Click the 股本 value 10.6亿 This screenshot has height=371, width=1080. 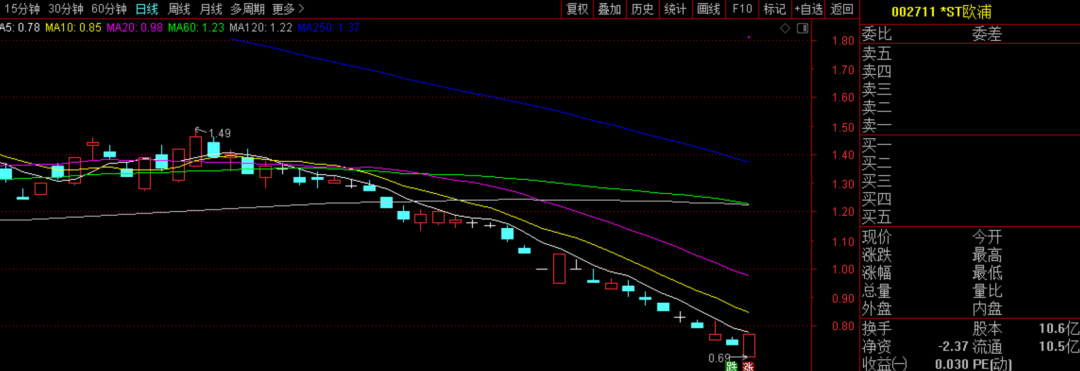(x=1060, y=328)
